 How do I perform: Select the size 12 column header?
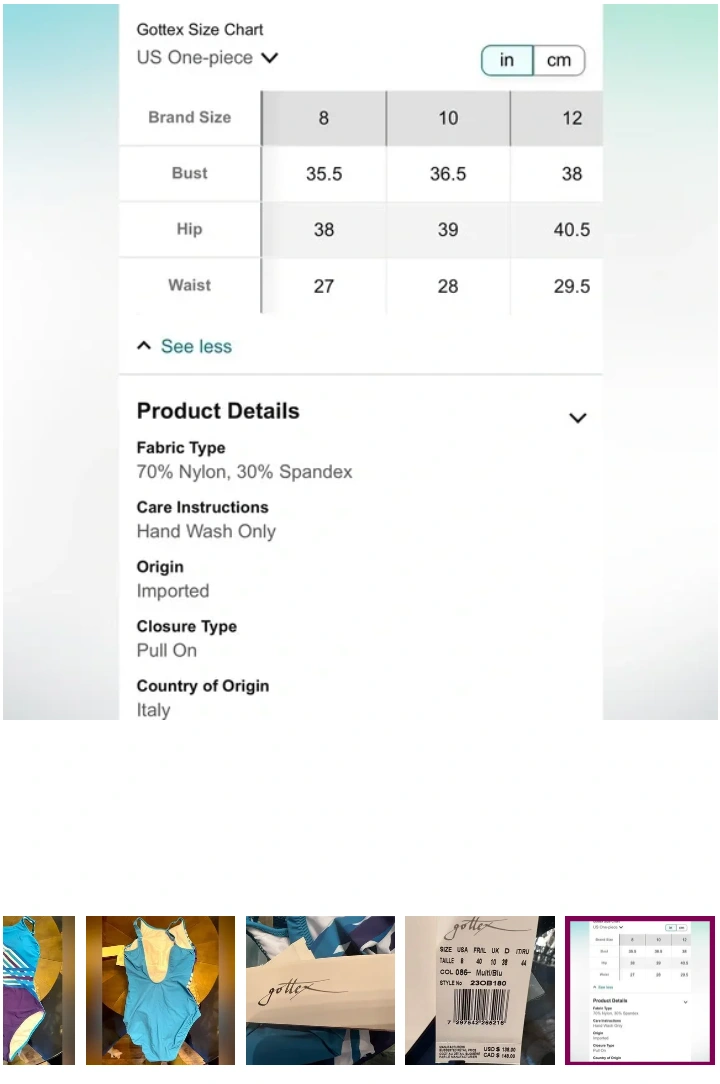click(571, 118)
